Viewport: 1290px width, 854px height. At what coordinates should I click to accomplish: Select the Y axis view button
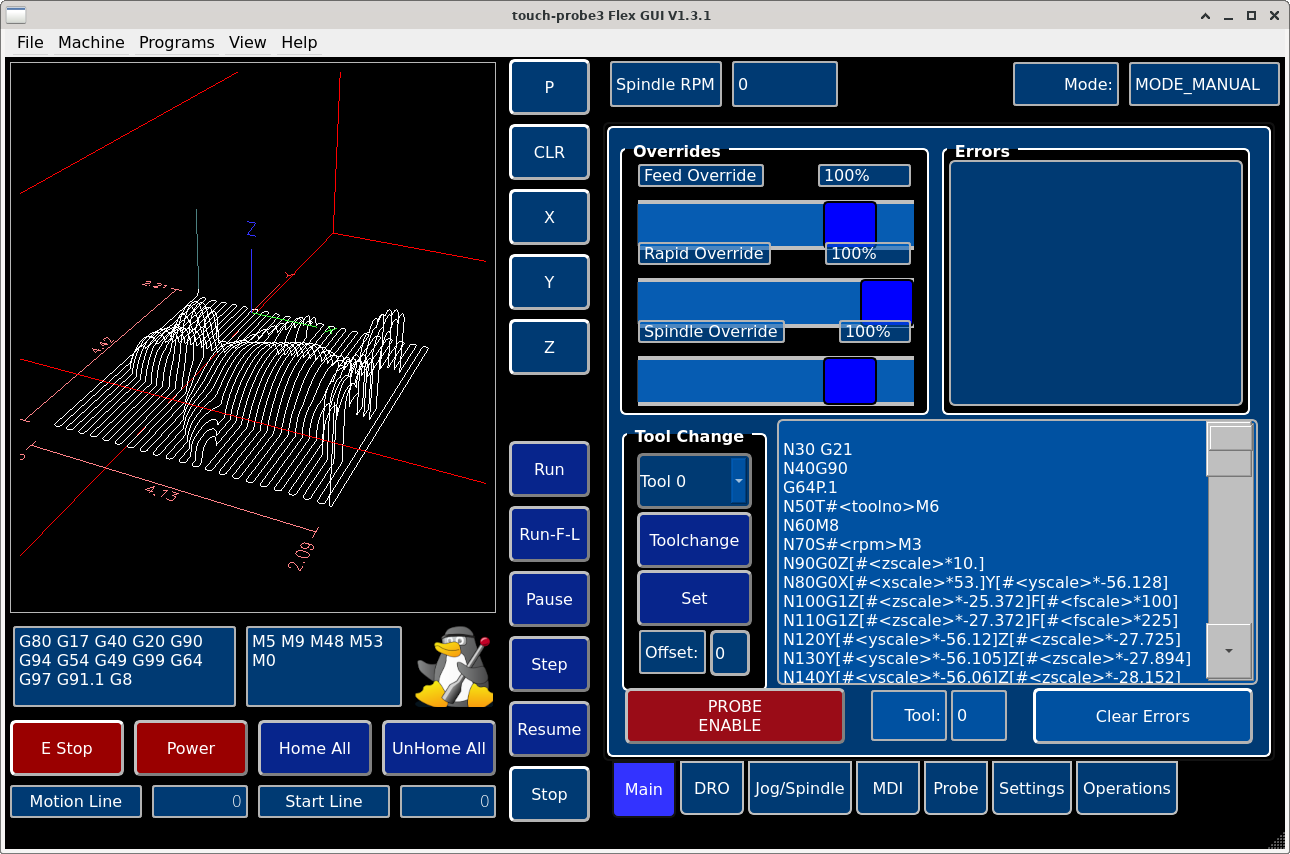(549, 282)
